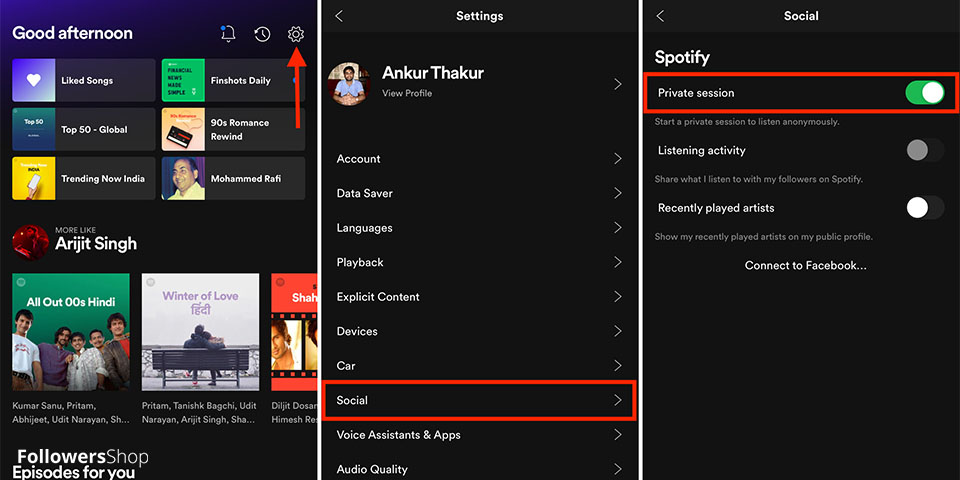Tap Connect to Facebook link
Screen dimensions: 960x480
[805, 265]
